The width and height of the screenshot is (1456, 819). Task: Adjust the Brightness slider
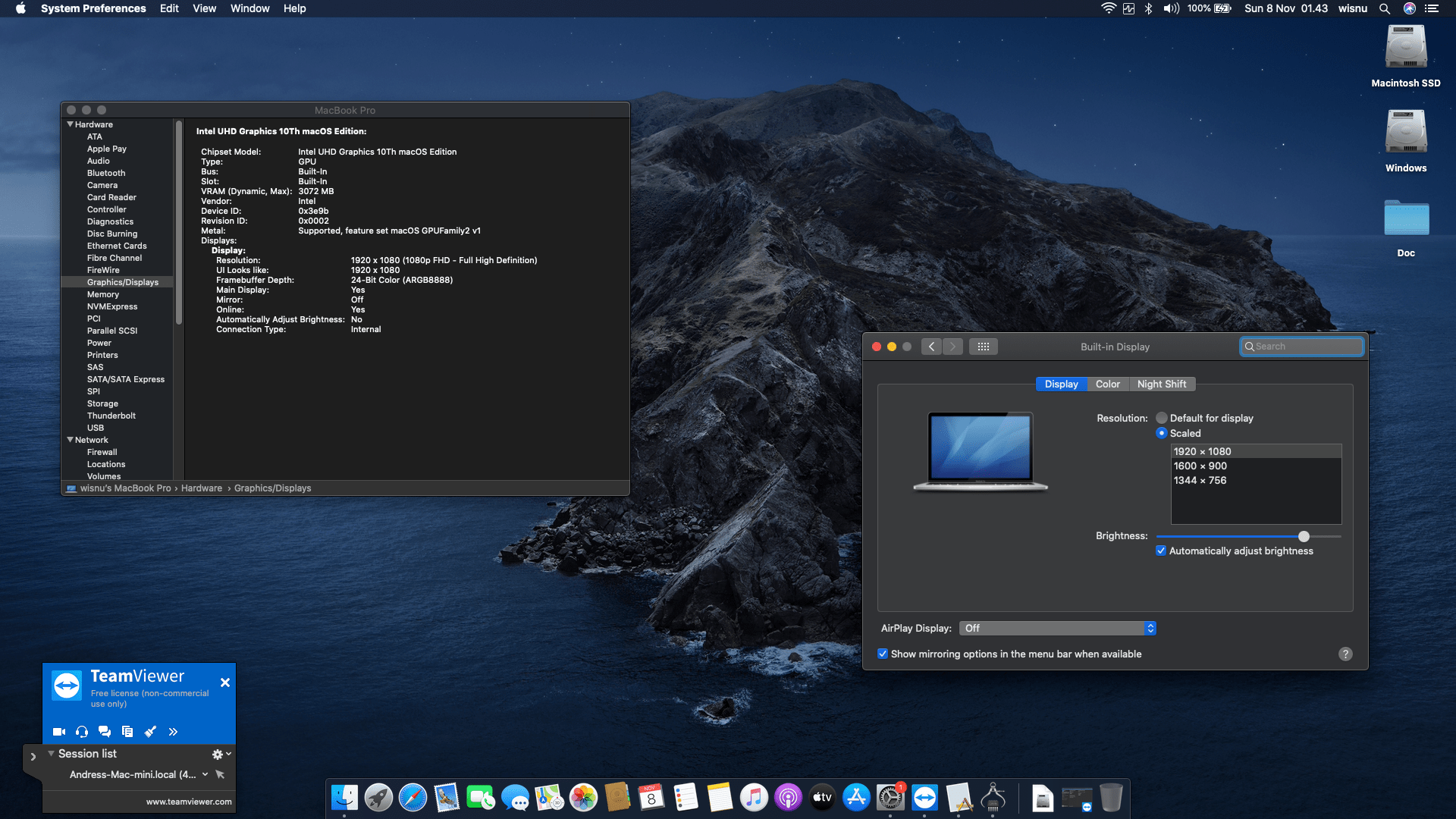click(1304, 536)
